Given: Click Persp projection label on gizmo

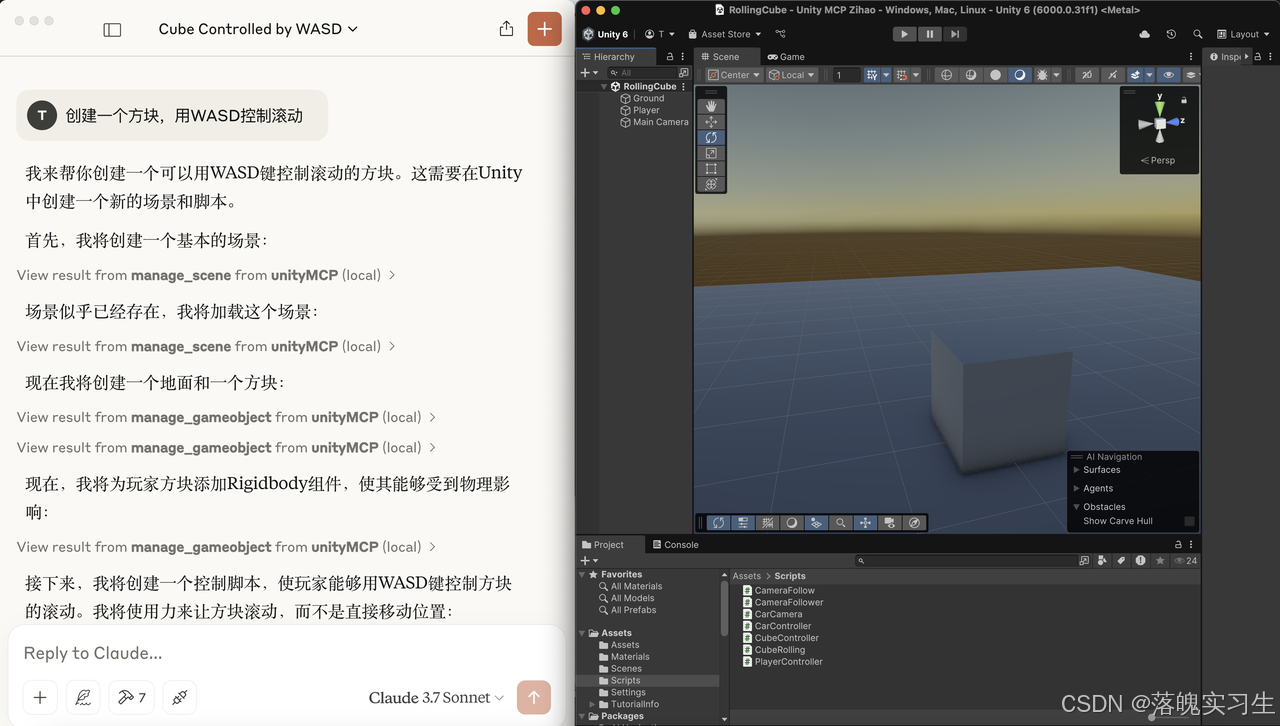Looking at the screenshot, I should tap(1158, 160).
